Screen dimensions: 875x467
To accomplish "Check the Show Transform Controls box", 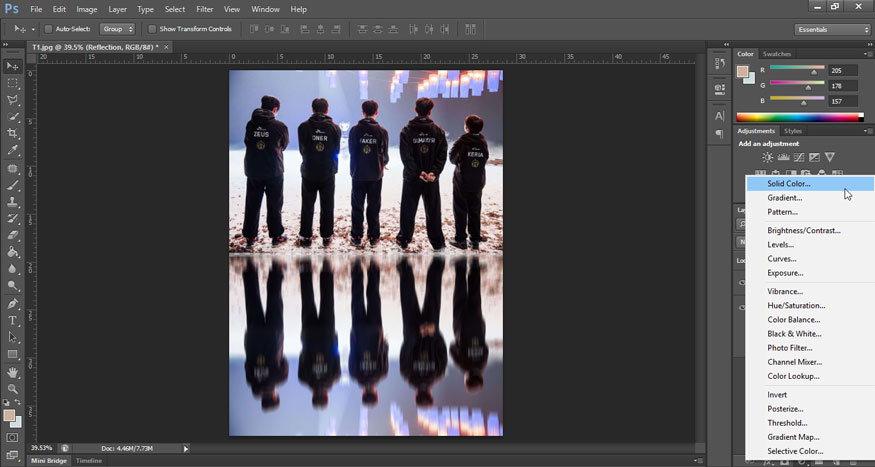I will pyautogui.click(x=152, y=29).
